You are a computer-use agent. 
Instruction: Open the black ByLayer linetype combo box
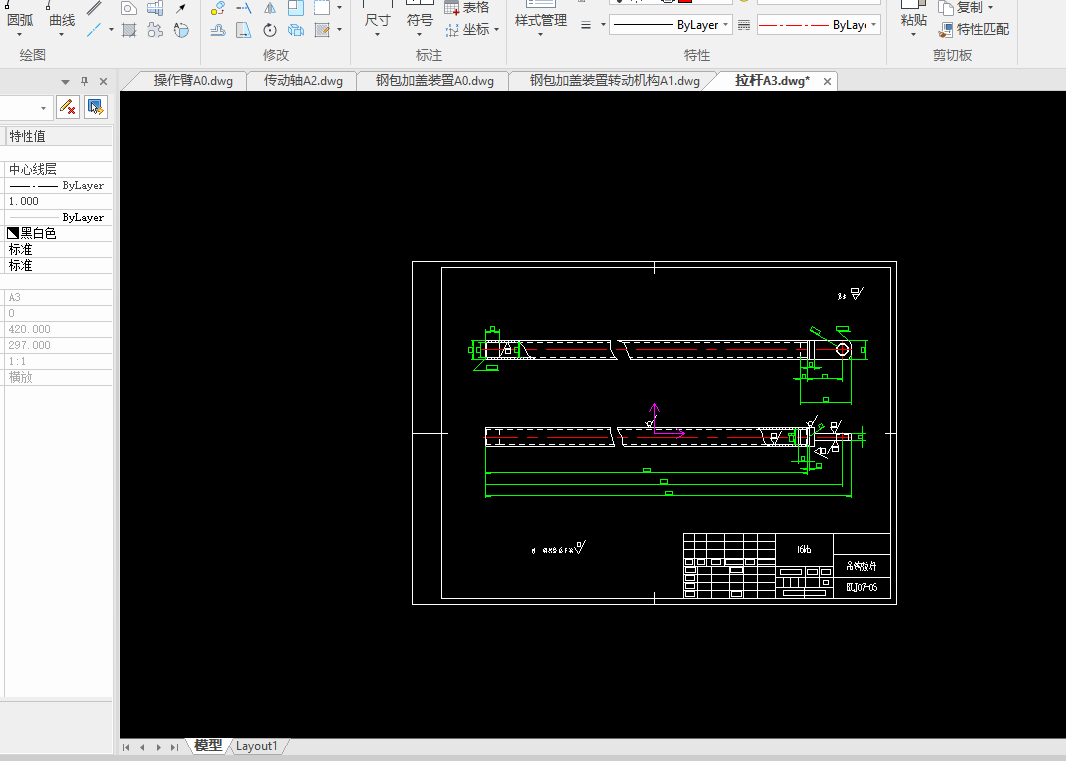671,25
